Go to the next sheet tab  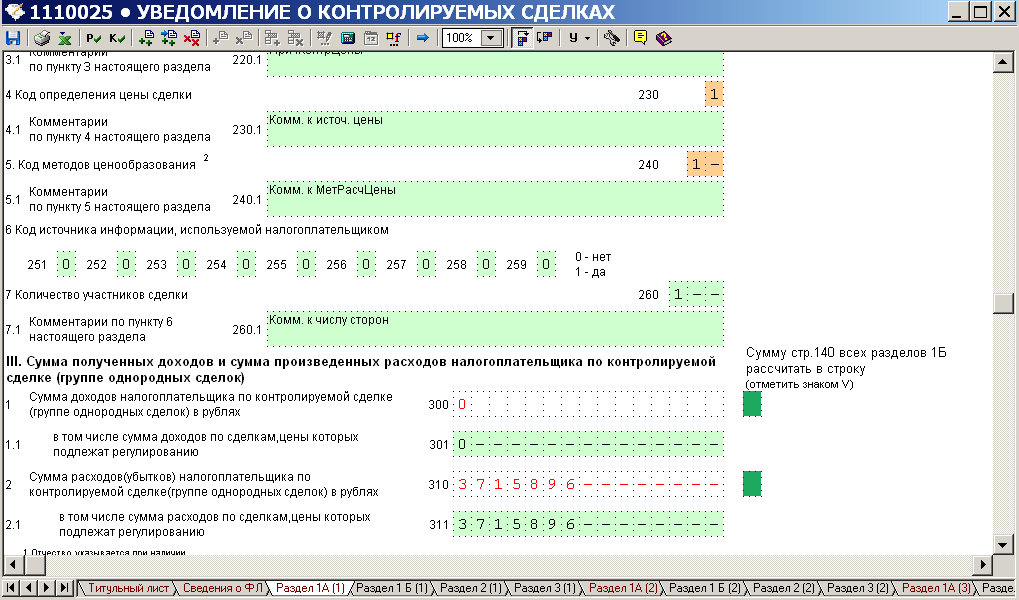click(x=46, y=588)
